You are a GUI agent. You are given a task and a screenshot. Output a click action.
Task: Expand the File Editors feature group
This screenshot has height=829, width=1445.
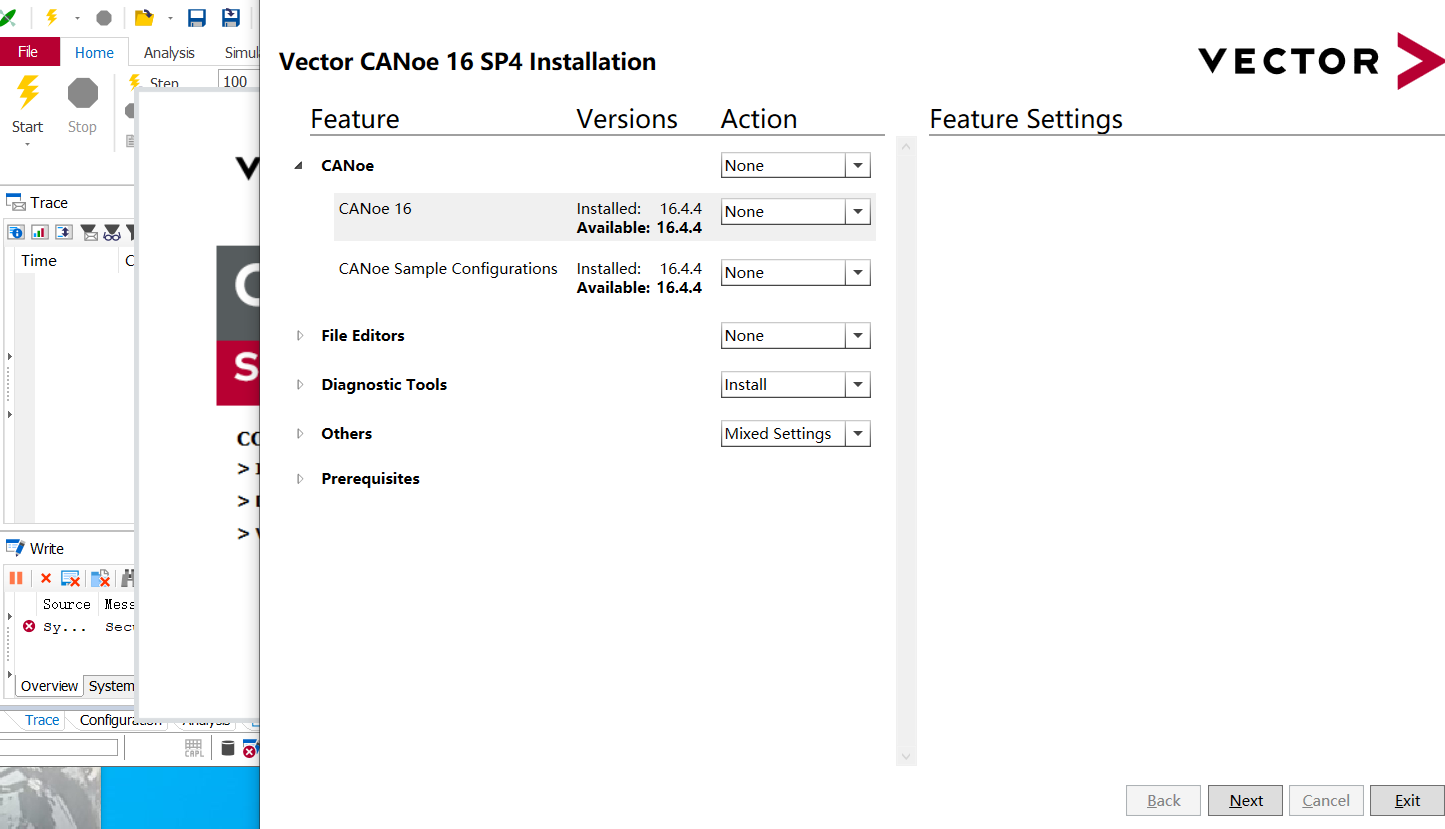[x=299, y=336]
